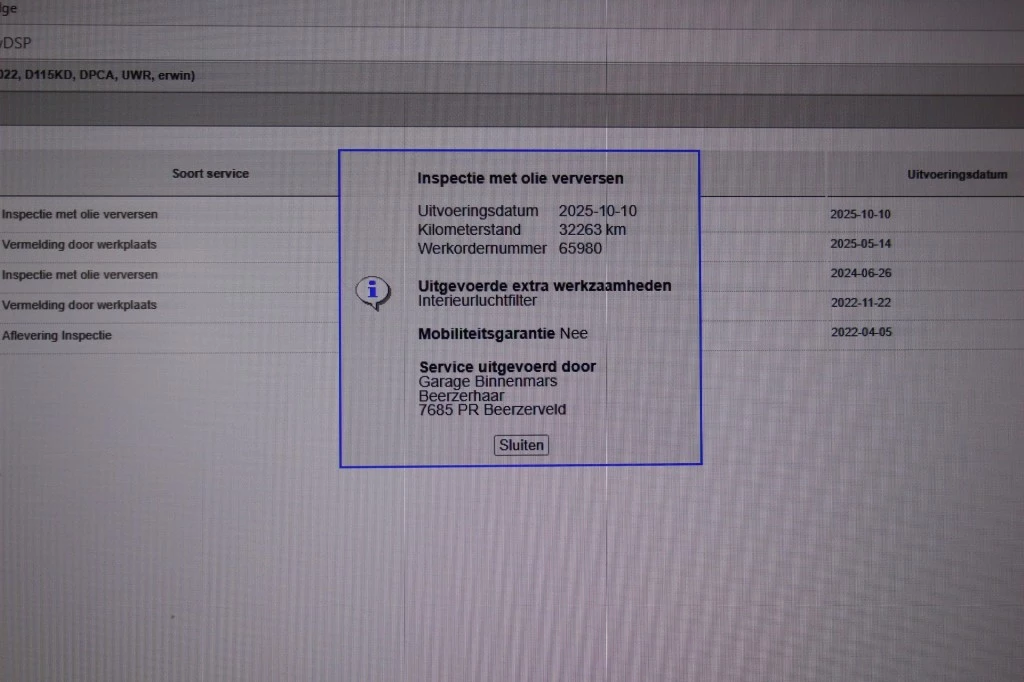Screen dimensions: 1024x682
Task: Click the Garage Binnenmars name
Action: point(488,382)
